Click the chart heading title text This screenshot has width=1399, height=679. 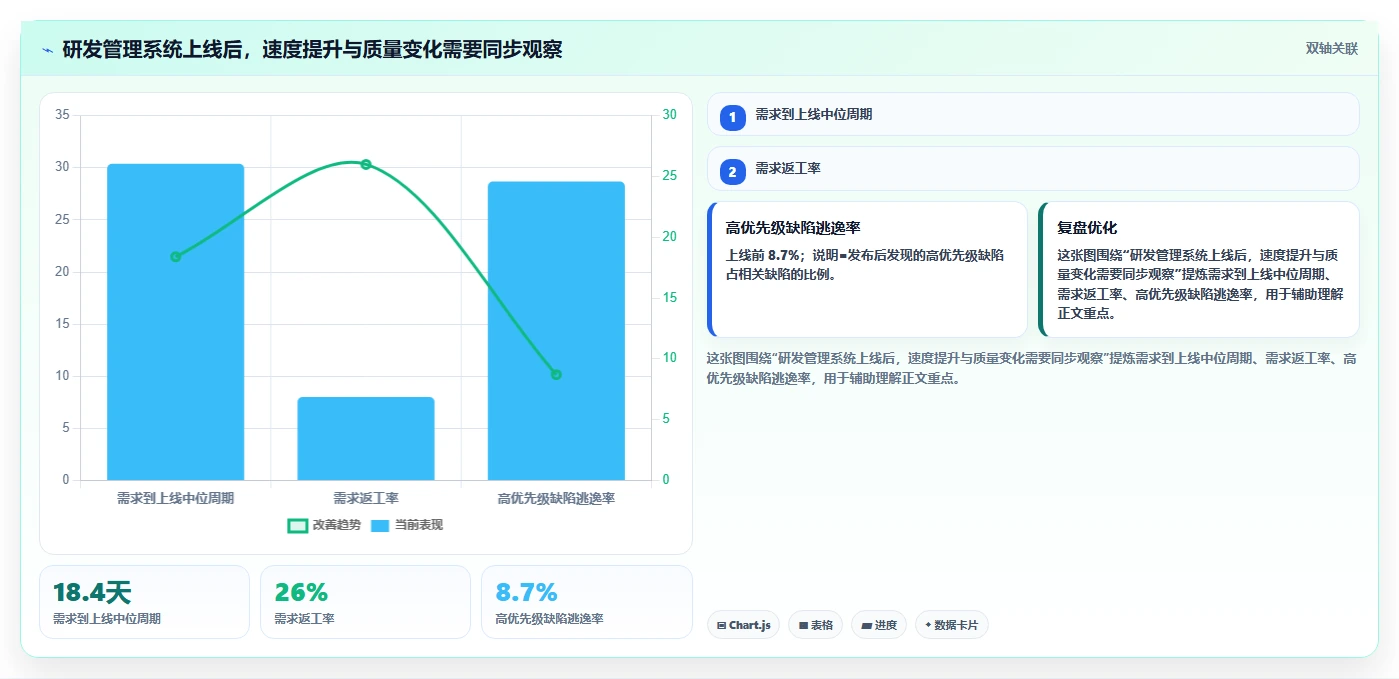pyautogui.click(x=312, y=49)
